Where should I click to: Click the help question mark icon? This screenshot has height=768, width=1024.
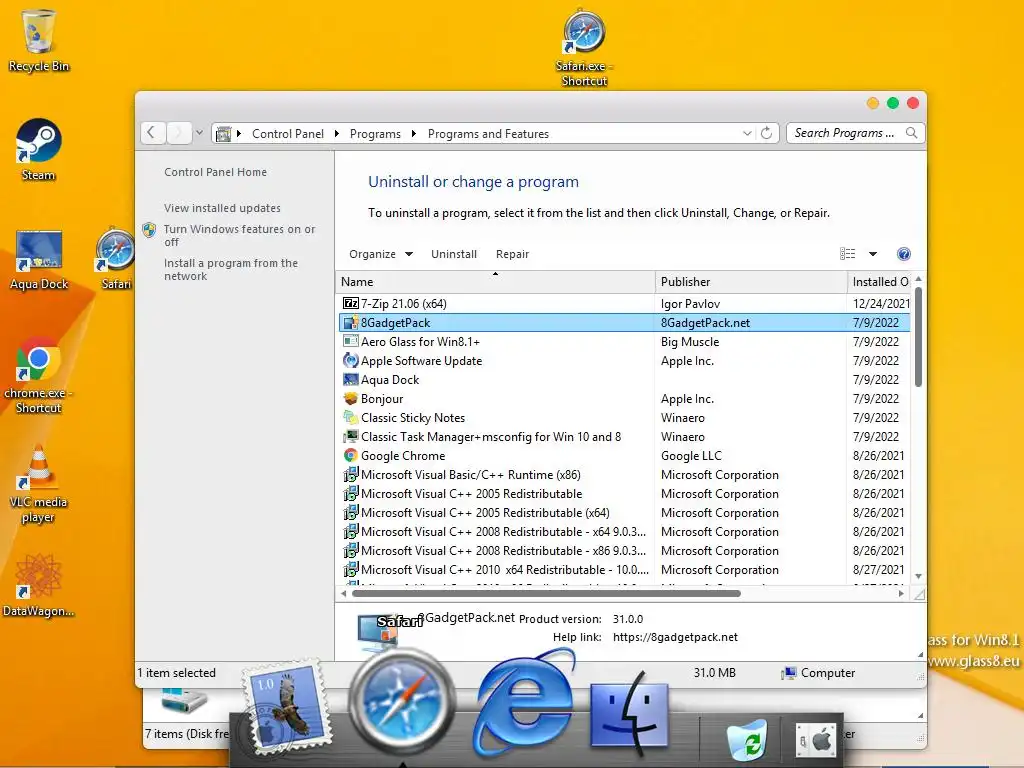904,254
